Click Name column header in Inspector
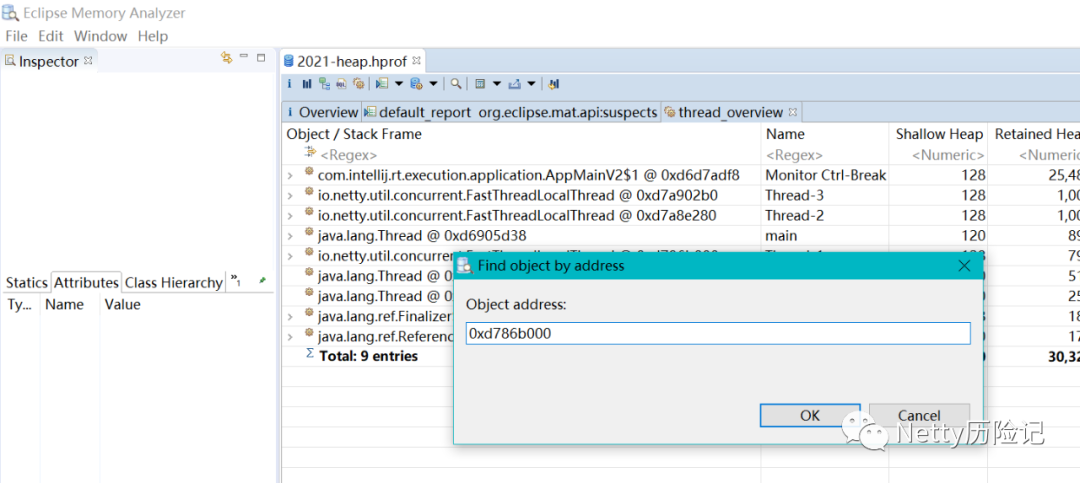This screenshot has width=1080, height=483. pyautogui.click(x=64, y=305)
